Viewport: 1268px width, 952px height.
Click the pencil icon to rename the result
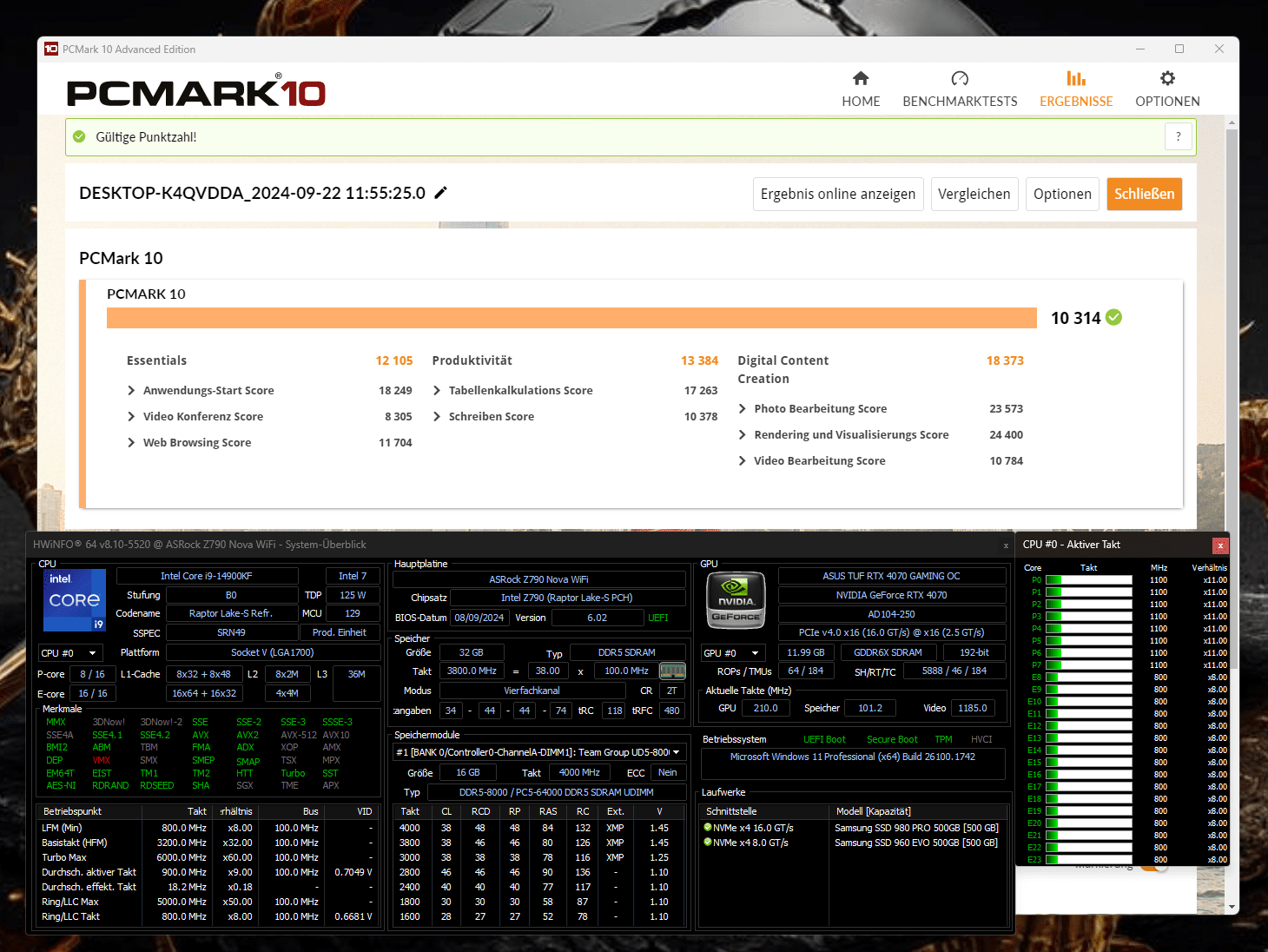(441, 193)
